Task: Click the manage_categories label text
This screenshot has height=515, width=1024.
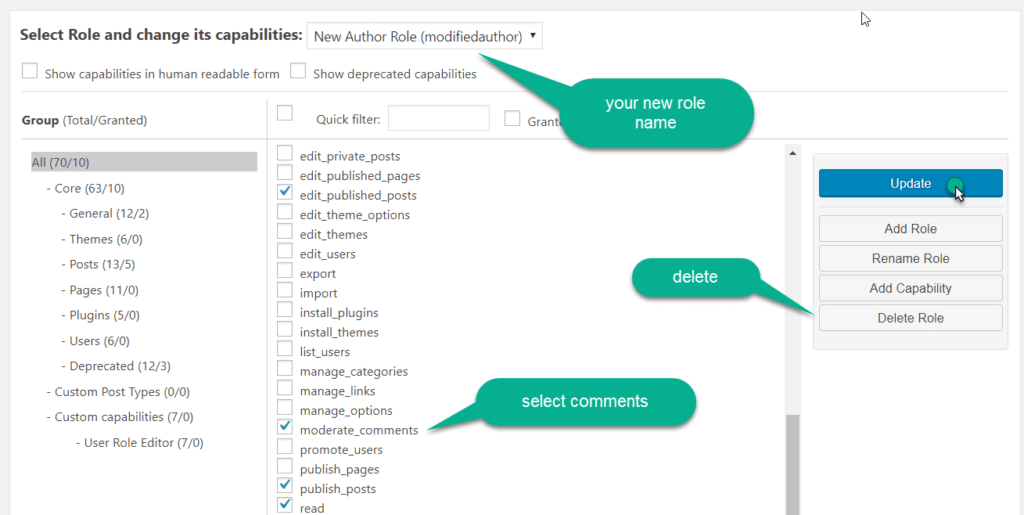Action: (x=354, y=371)
